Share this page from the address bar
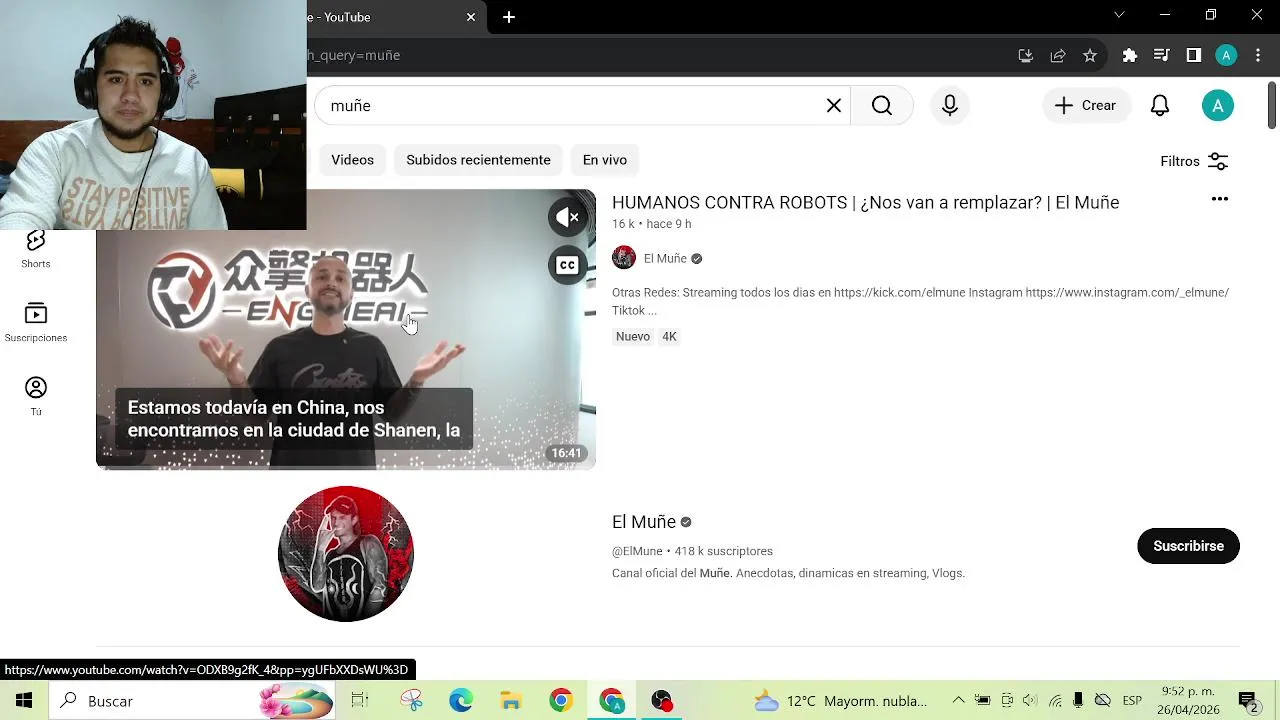 tap(1058, 55)
